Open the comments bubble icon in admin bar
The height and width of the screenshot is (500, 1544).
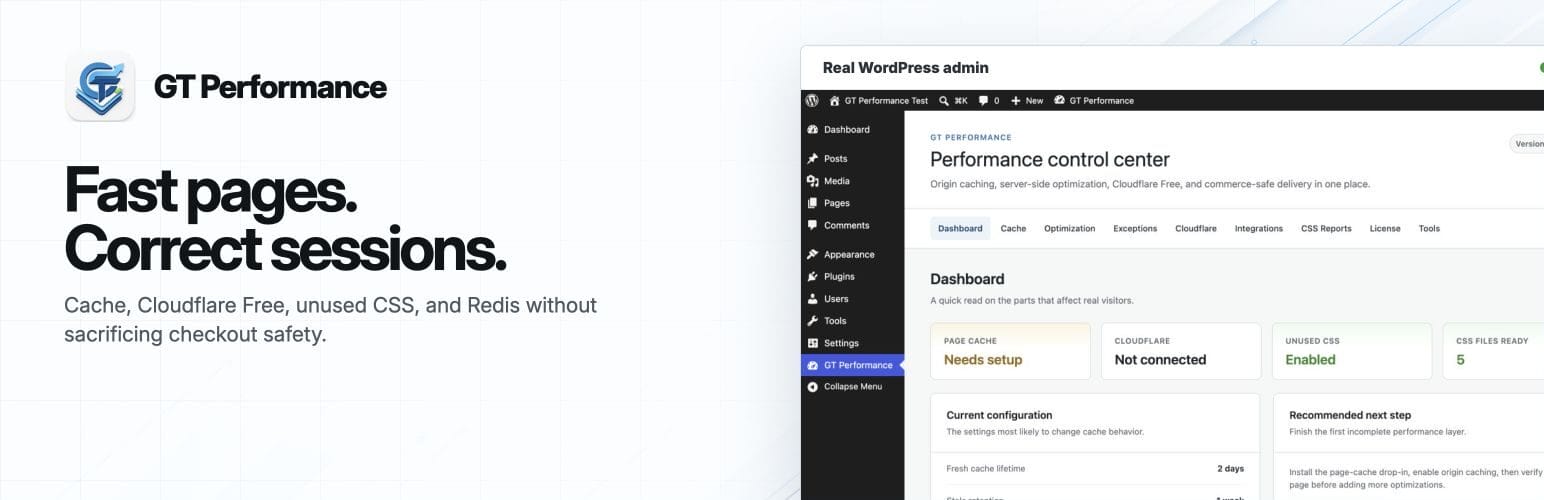984,100
